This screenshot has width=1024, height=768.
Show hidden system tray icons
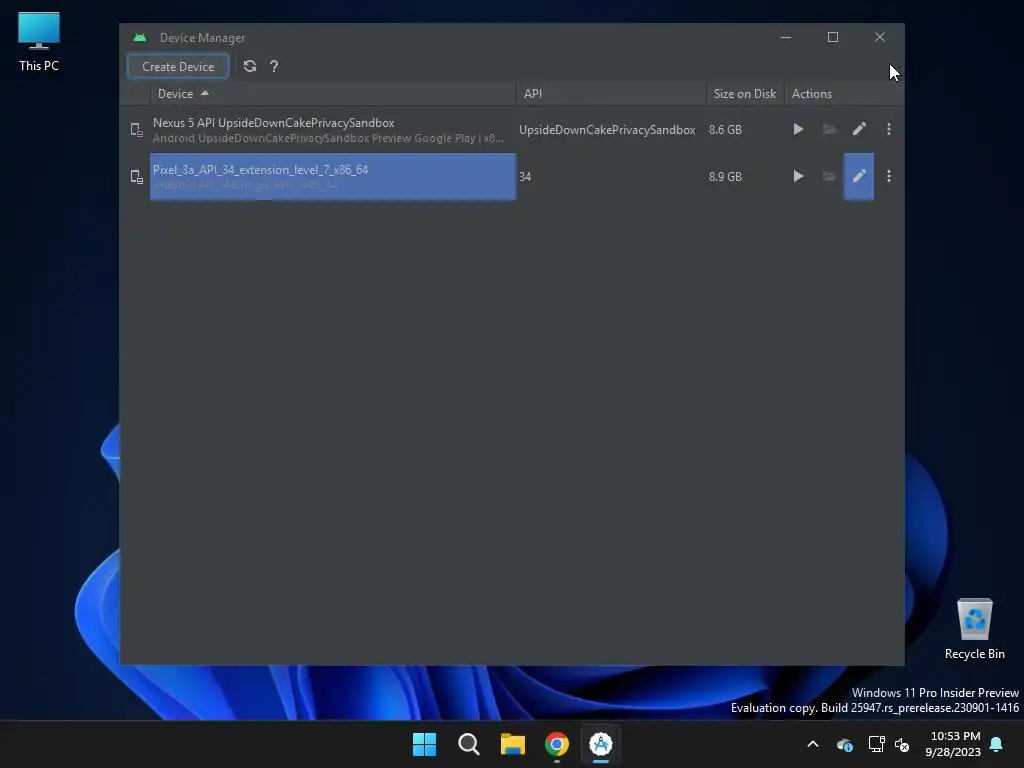tap(813, 744)
